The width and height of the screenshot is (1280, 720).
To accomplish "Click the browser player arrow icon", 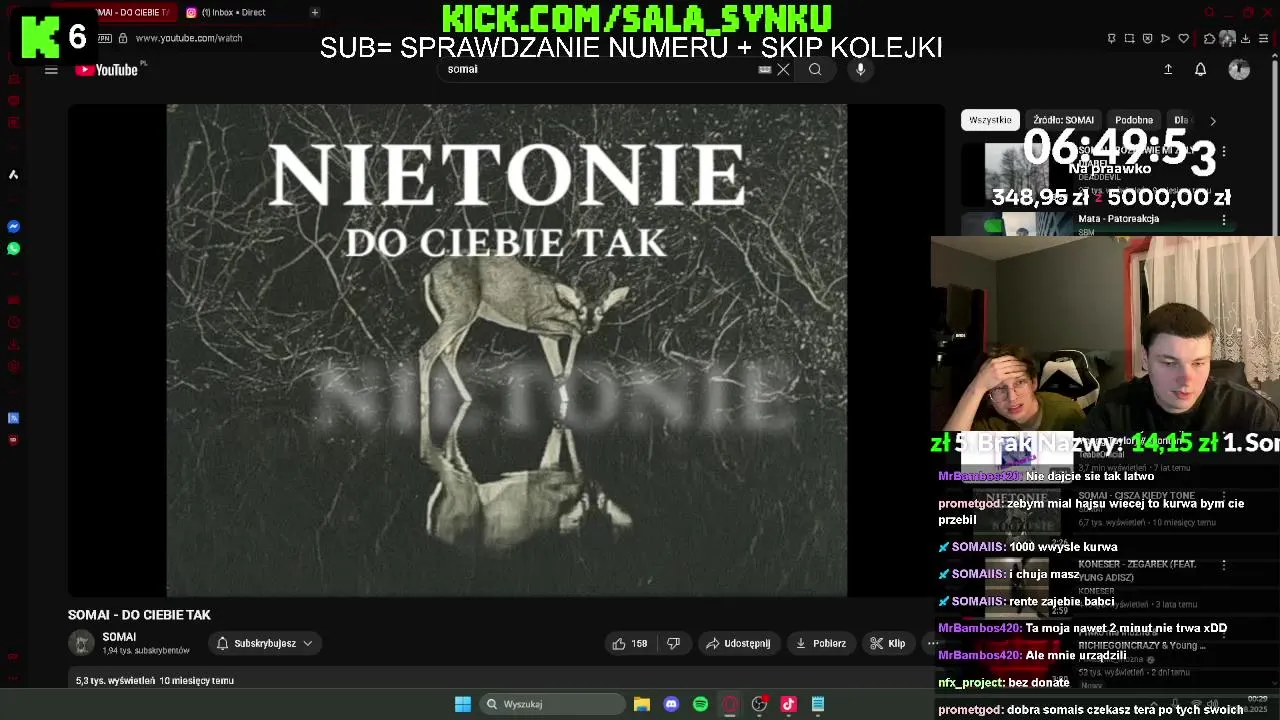I will [x=1165, y=38].
